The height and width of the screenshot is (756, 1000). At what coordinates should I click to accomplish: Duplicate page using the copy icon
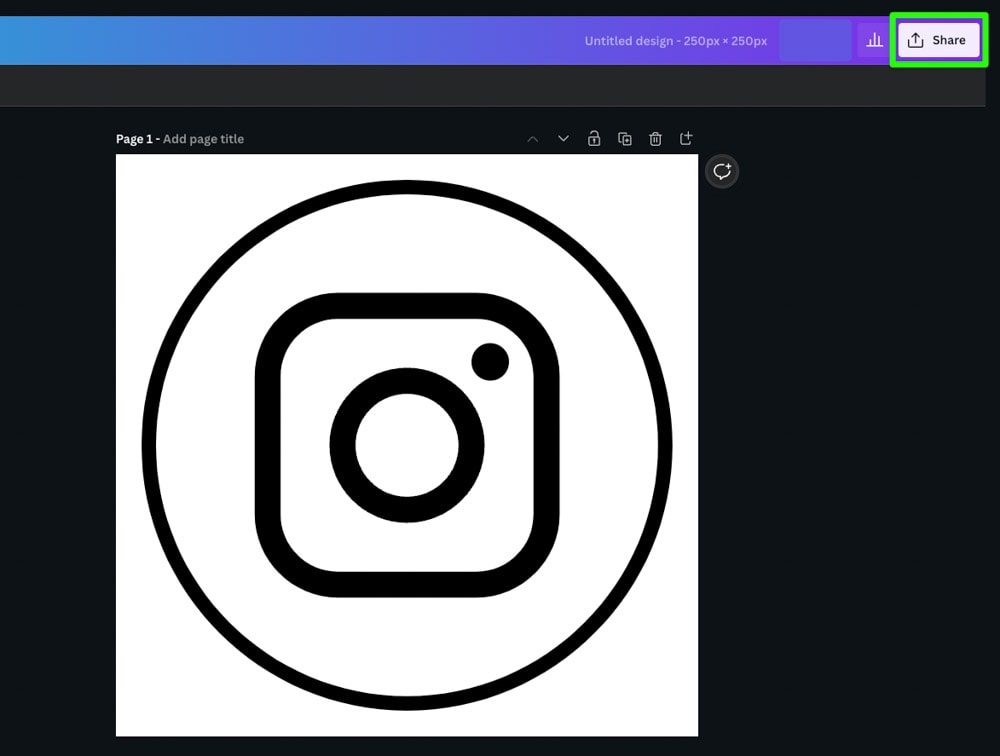coord(625,138)
